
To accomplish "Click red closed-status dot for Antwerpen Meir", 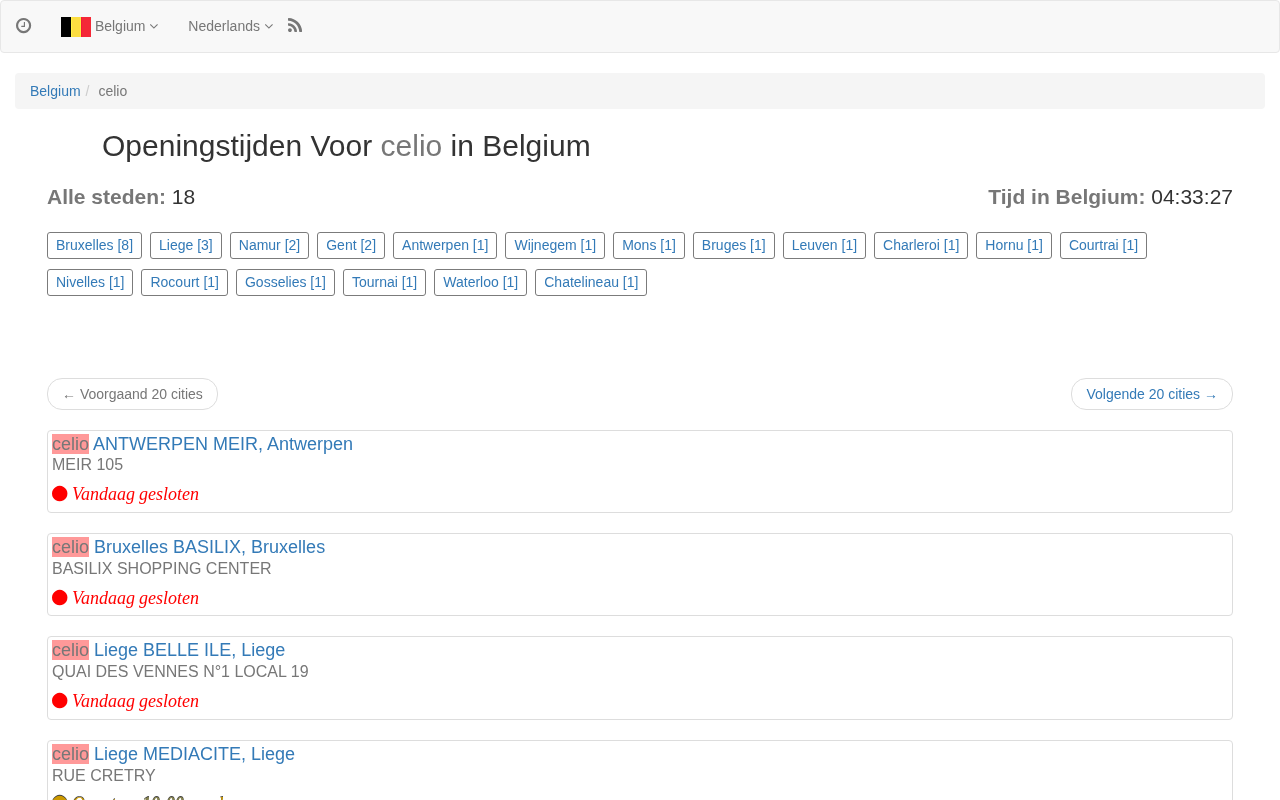I will (60, 494).
